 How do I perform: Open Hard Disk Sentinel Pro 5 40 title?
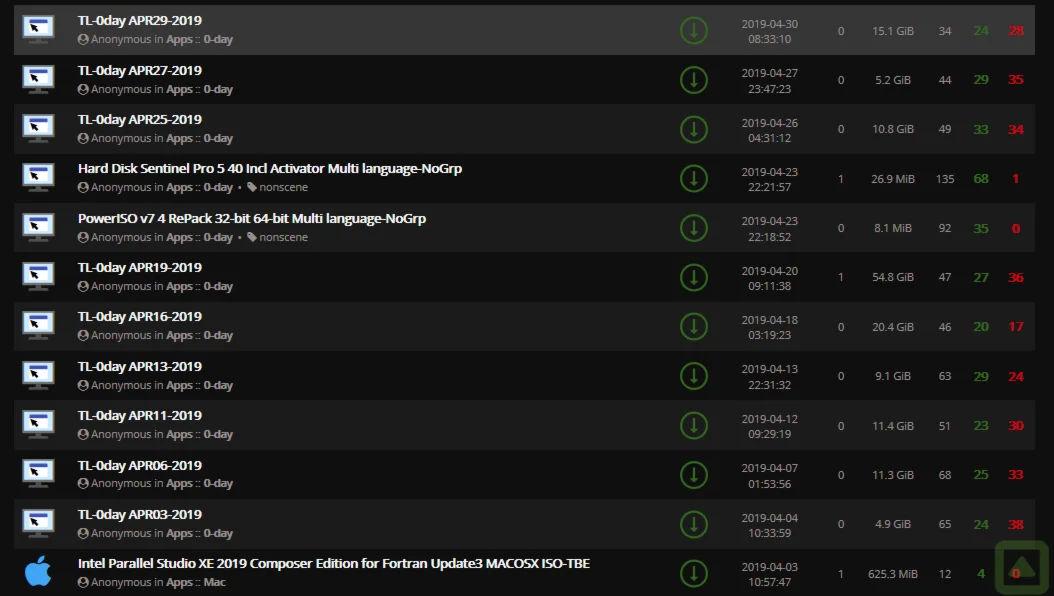coord(270,169)
